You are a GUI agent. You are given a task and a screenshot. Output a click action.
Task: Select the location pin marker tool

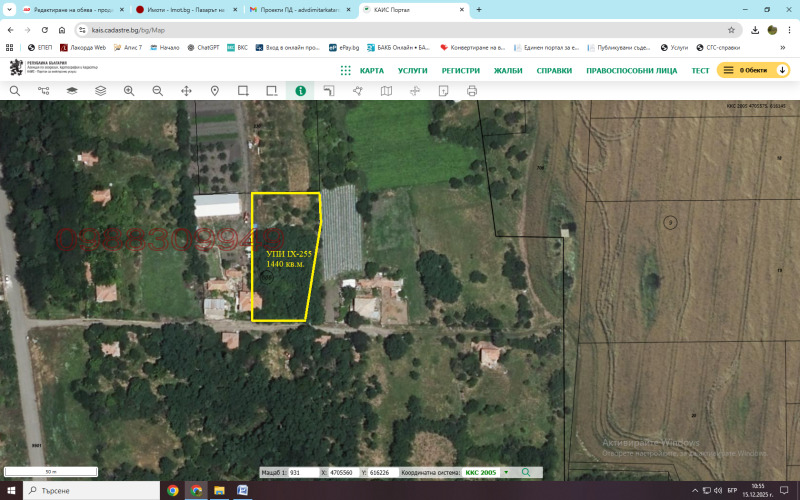tap(214, 90)
